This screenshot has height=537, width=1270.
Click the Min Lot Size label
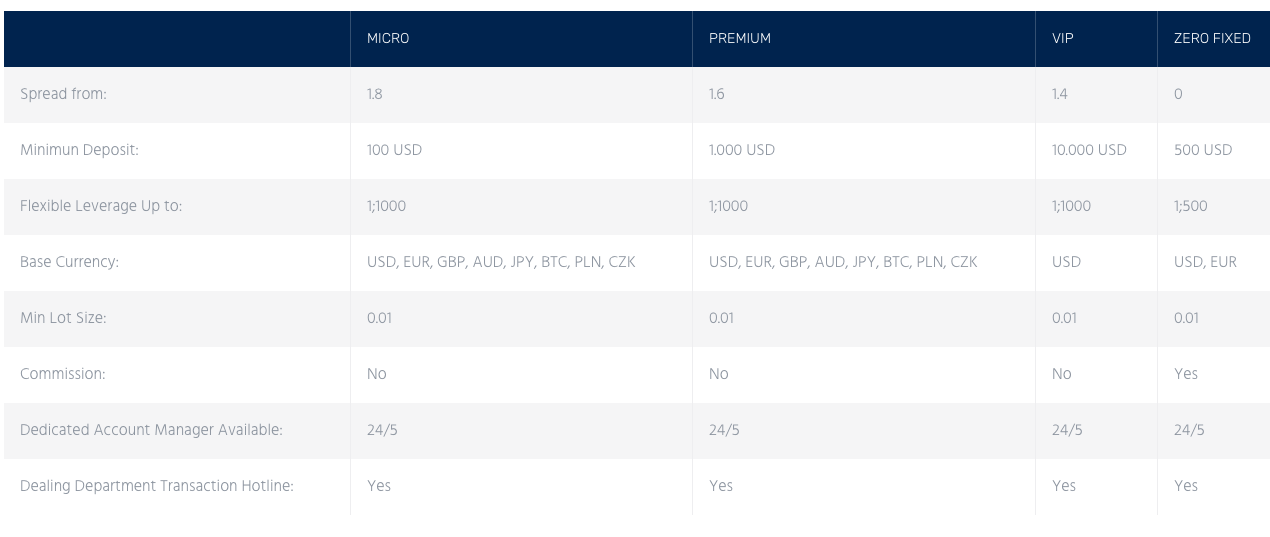(63, 319)
